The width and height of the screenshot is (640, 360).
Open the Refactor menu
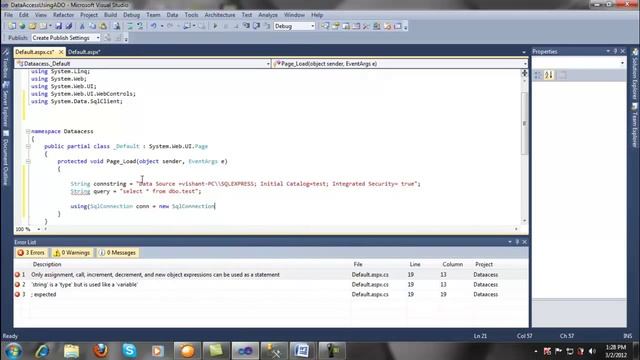(x=63, y=15)
